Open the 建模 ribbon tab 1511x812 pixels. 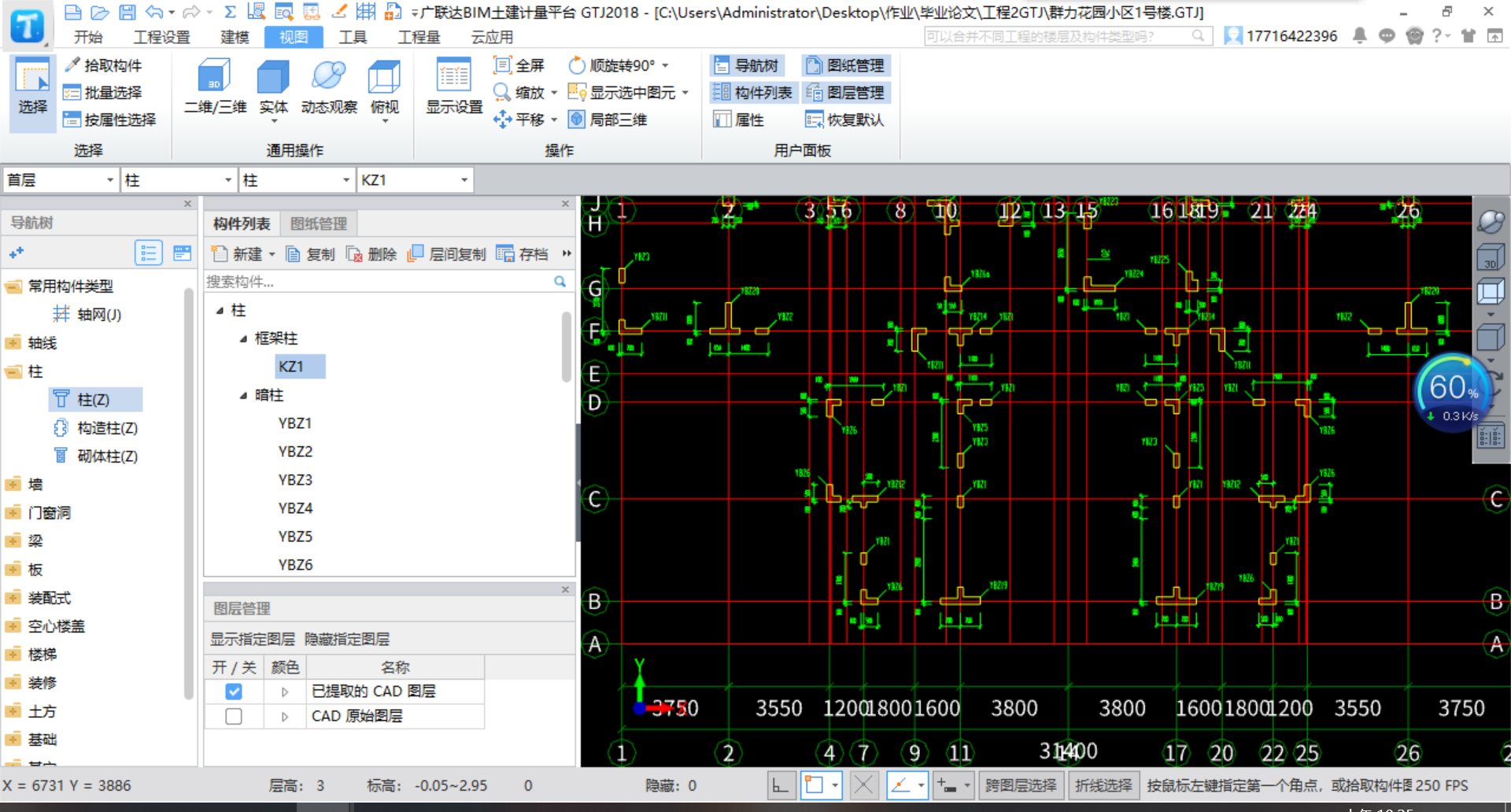click(235, 37)
